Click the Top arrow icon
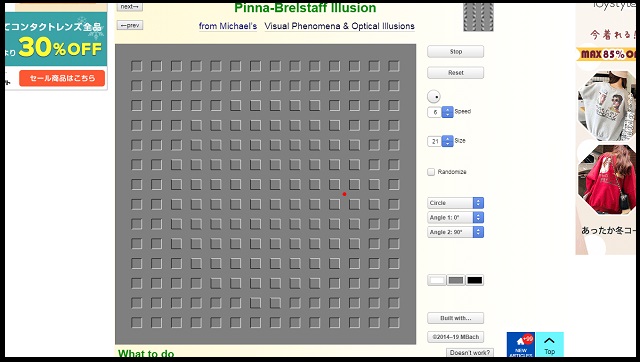Image resolution: width=640 pixels, height=362 pixels. (x=549, y=340)
